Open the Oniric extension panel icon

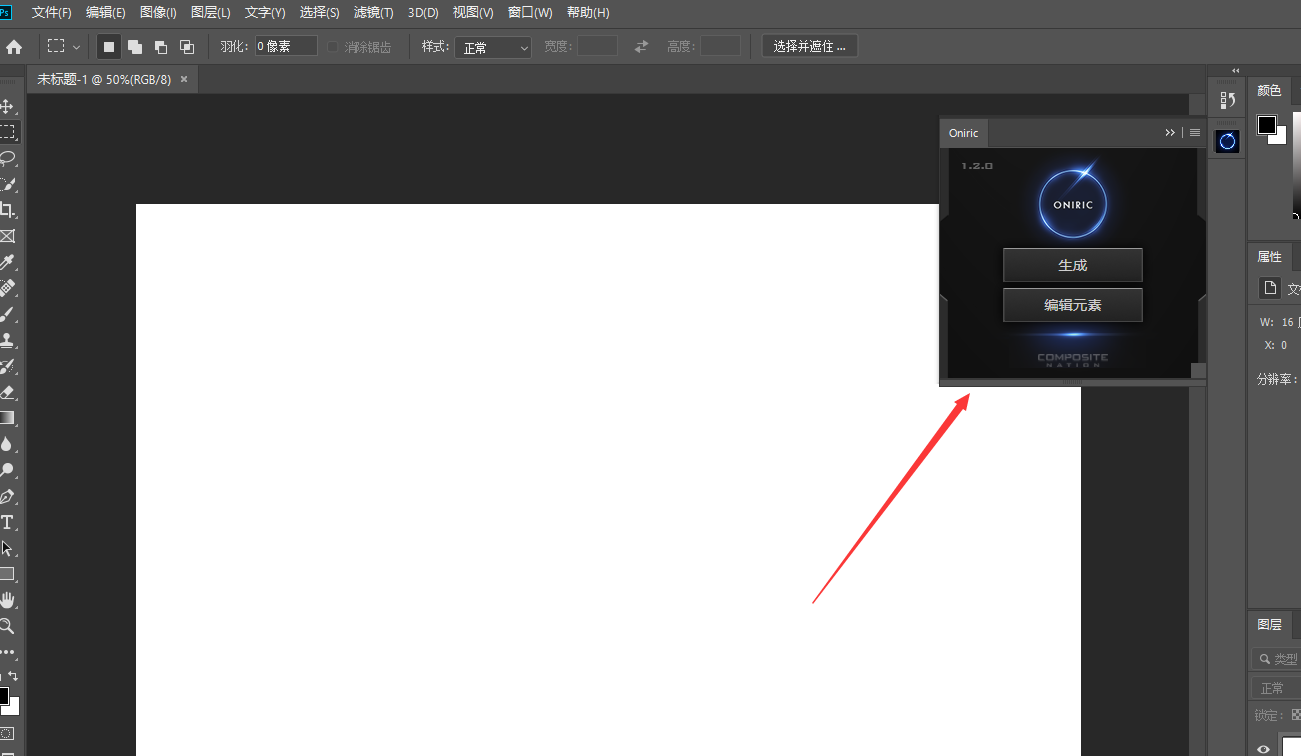tap(1227, 141)
